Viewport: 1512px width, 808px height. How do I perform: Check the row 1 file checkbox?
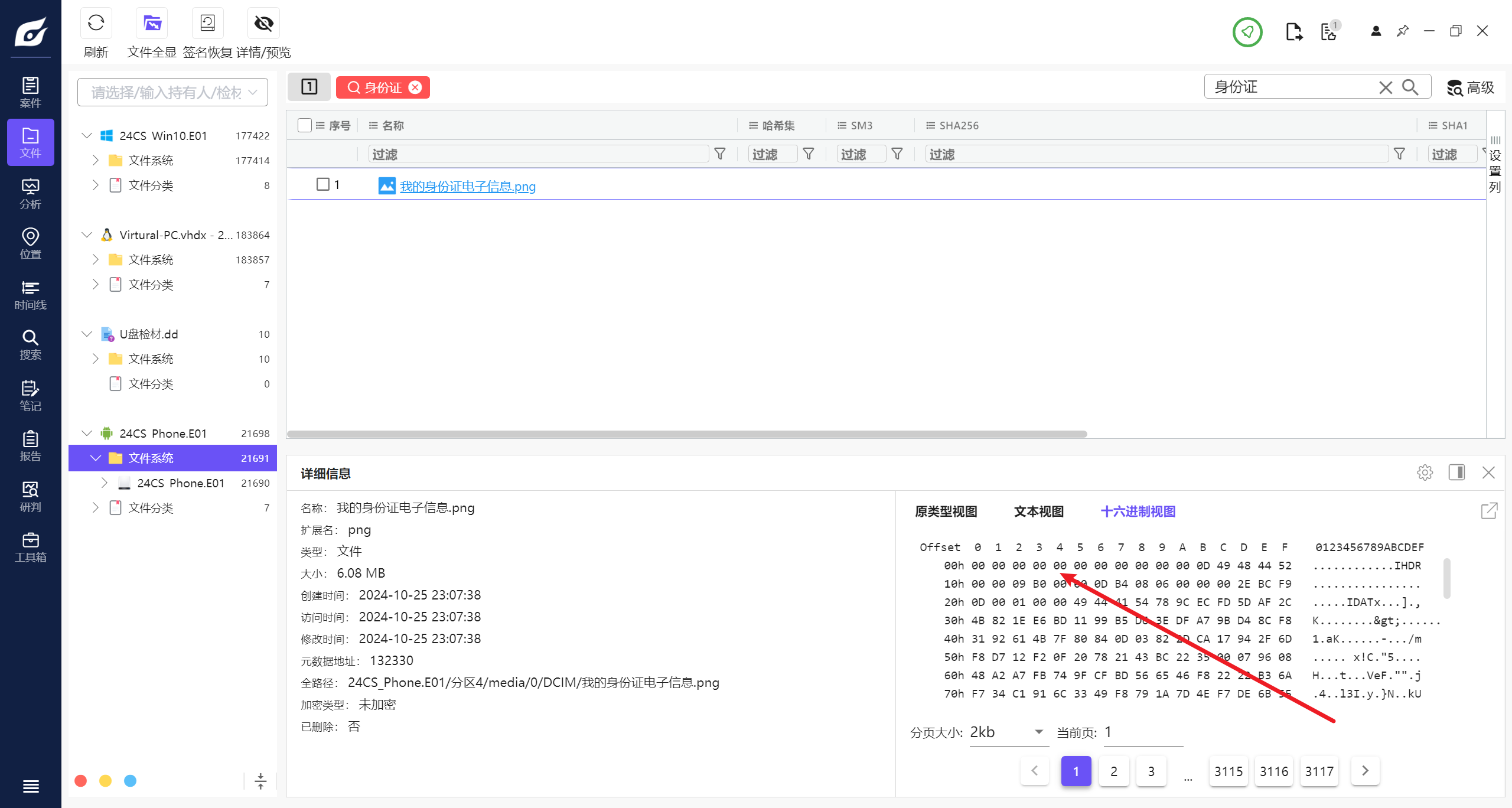(323, 184)
